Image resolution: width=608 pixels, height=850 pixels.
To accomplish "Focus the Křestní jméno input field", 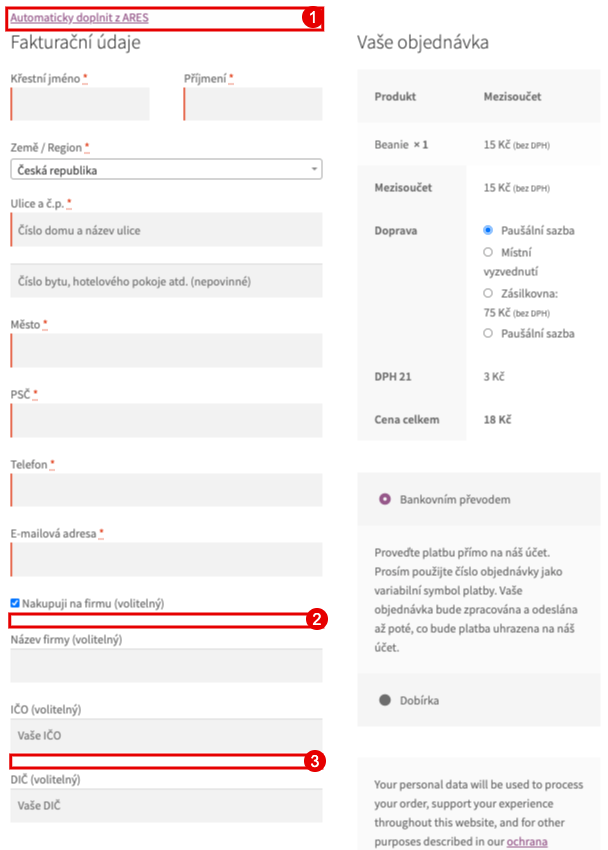I will 80,104.
